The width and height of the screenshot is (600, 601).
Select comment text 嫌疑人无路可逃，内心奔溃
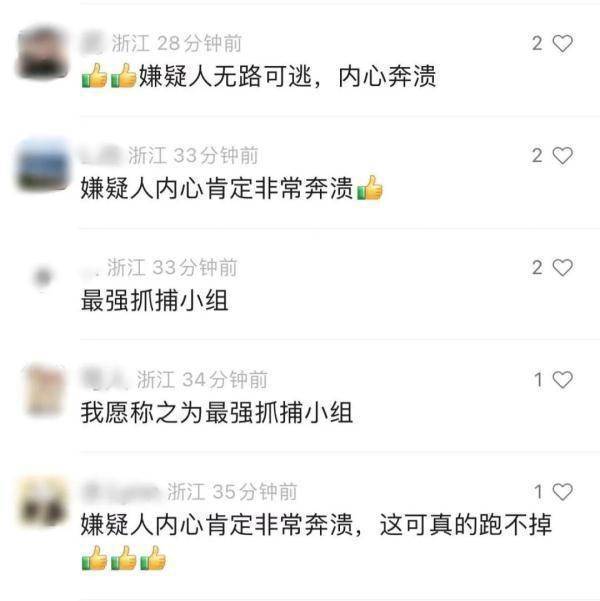pyautogui.click(x=287, y=76)
